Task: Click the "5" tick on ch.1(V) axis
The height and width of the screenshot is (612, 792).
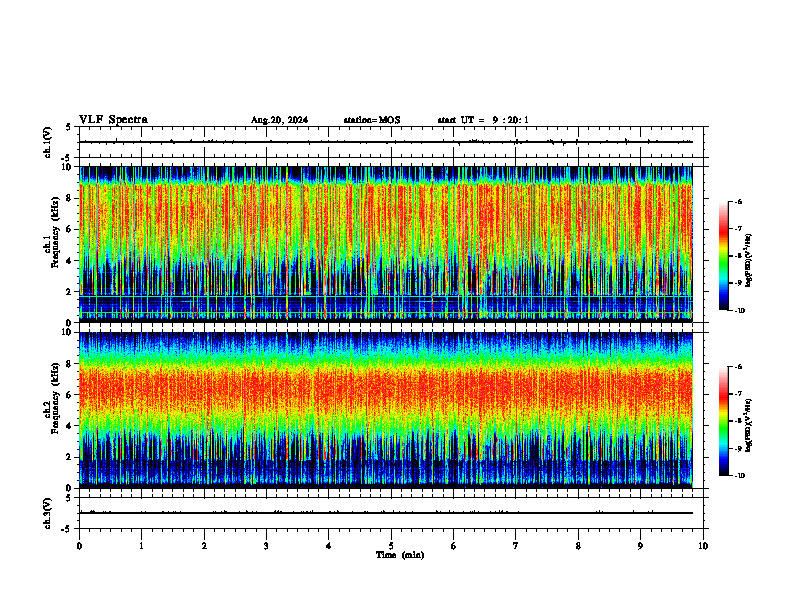Action: [x=69, y=127]
